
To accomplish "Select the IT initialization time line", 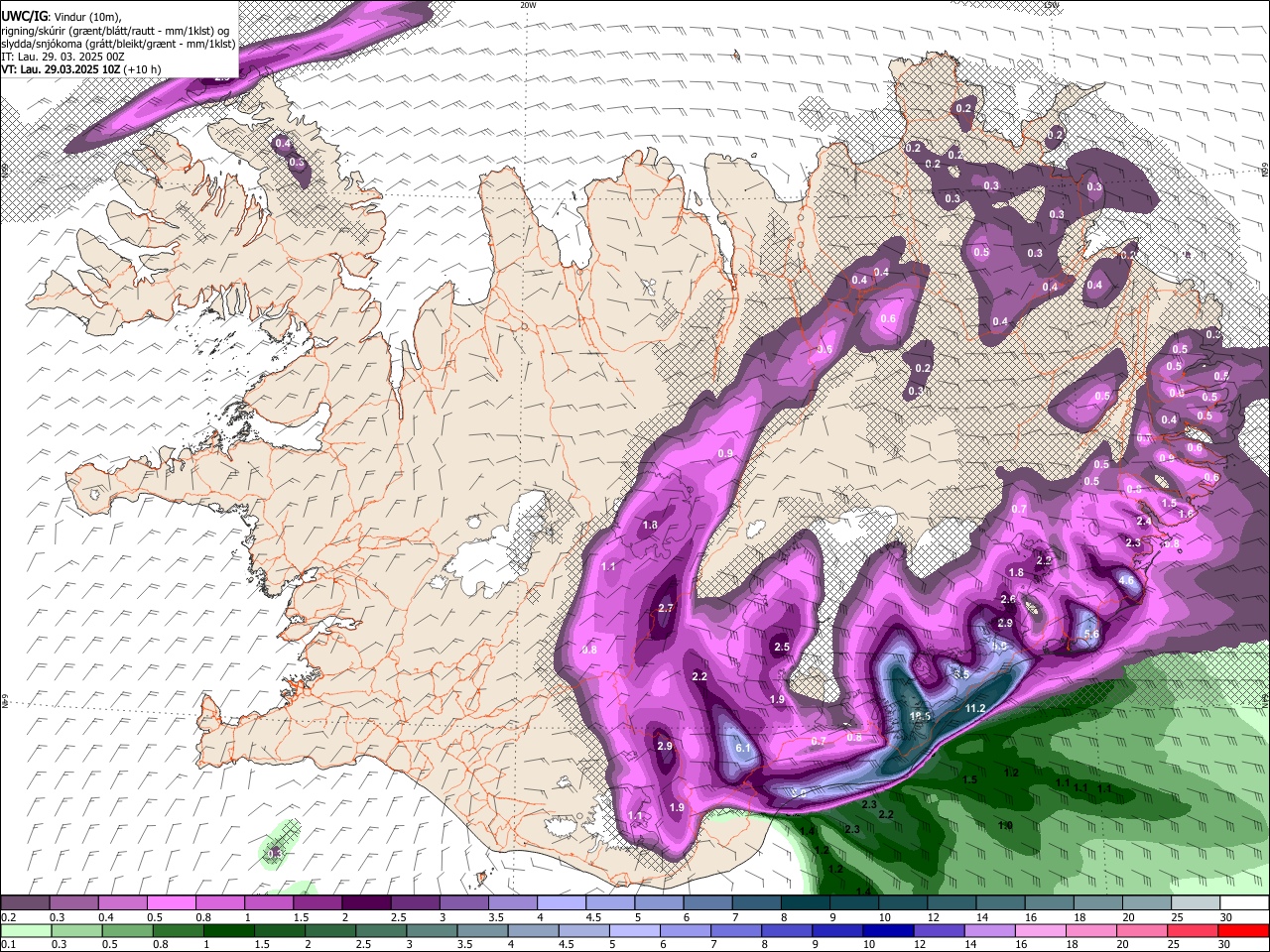I will 63,57.
